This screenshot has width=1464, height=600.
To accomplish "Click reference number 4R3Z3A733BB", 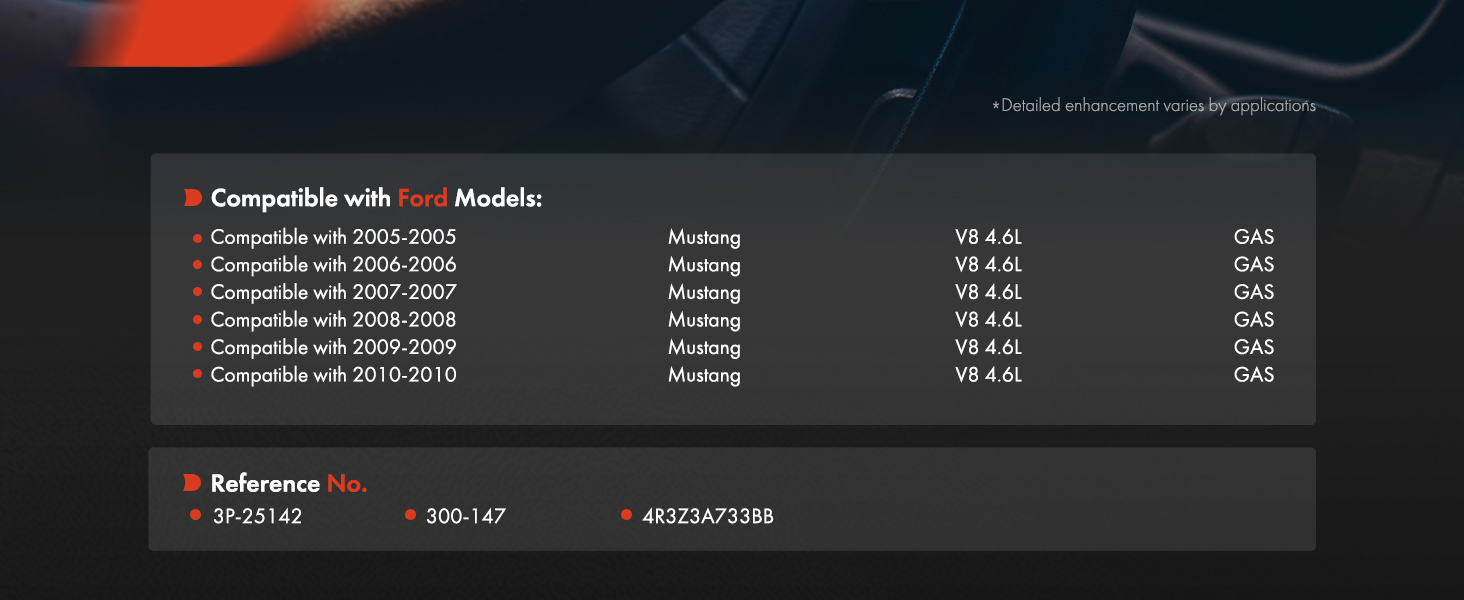I will pos(708,517).
